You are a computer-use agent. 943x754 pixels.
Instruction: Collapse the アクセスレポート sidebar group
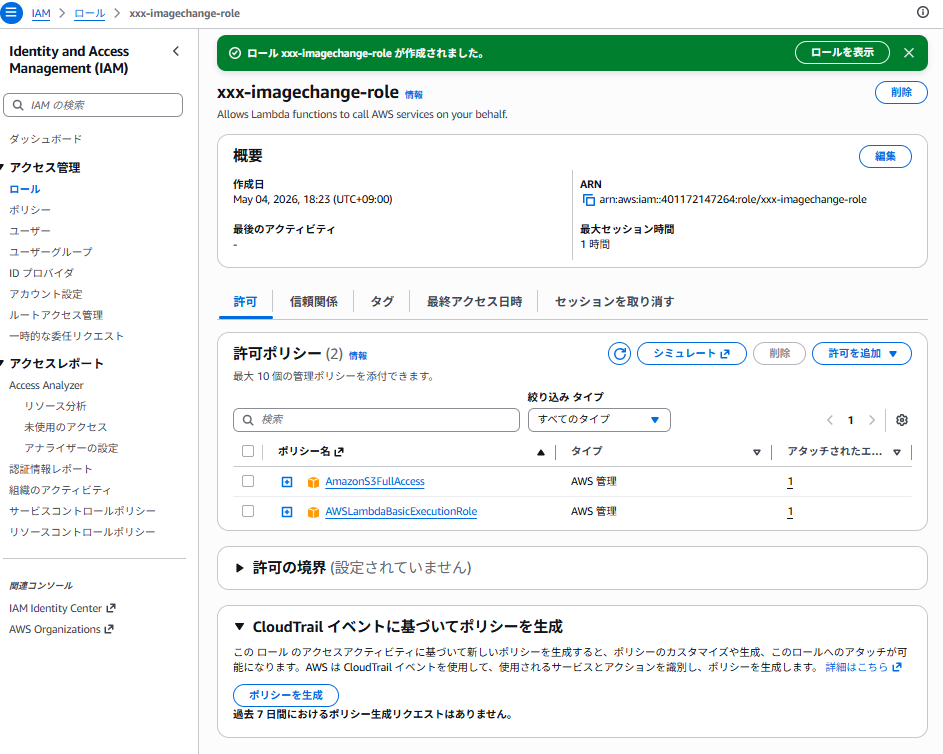3,363
